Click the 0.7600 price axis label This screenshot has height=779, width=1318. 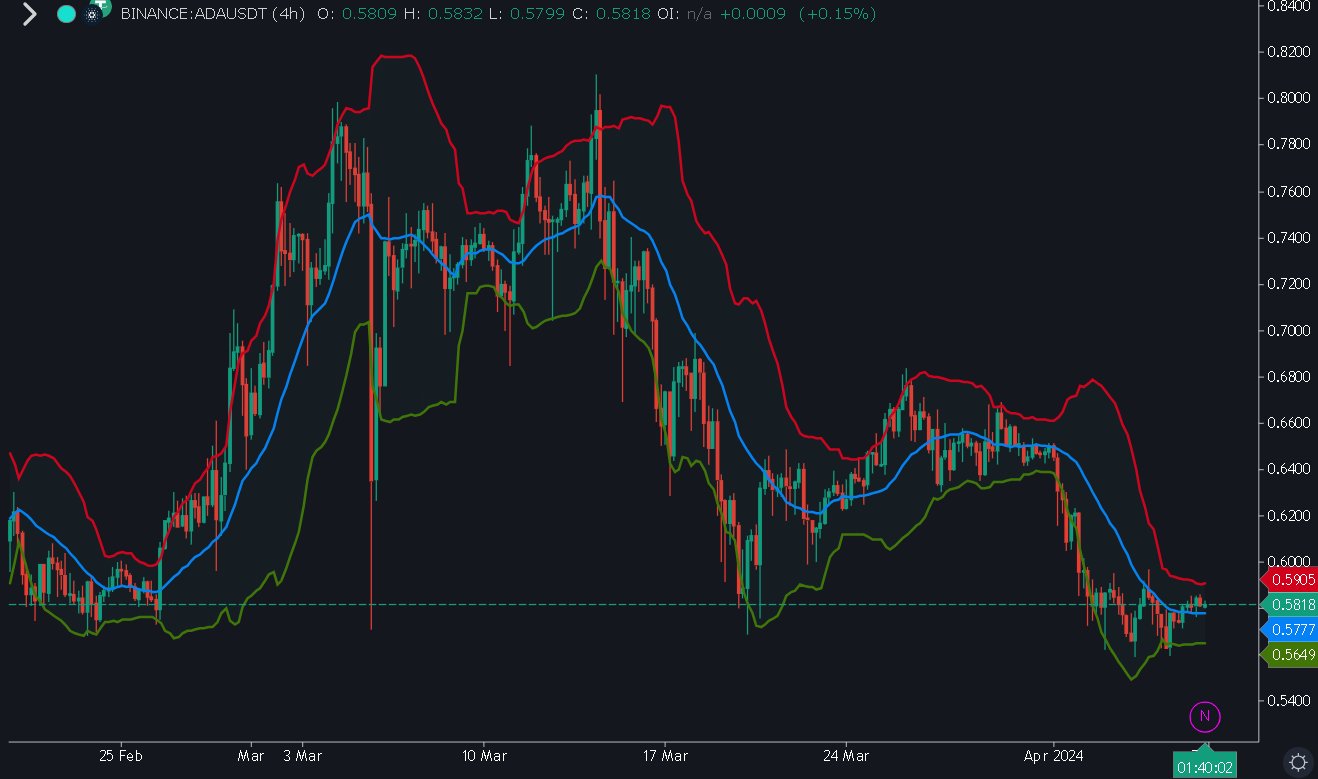click(x=1287, y=191)
